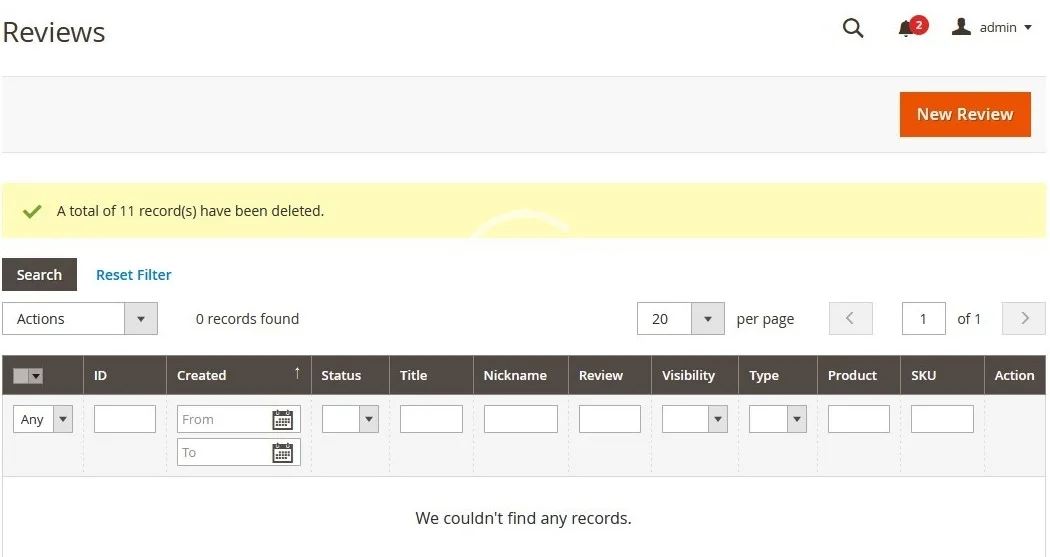This screenshot has width=1050, height=557.
Task: Open the per page count dropdown
Action: pyautogui.click(x=707, y=319)
